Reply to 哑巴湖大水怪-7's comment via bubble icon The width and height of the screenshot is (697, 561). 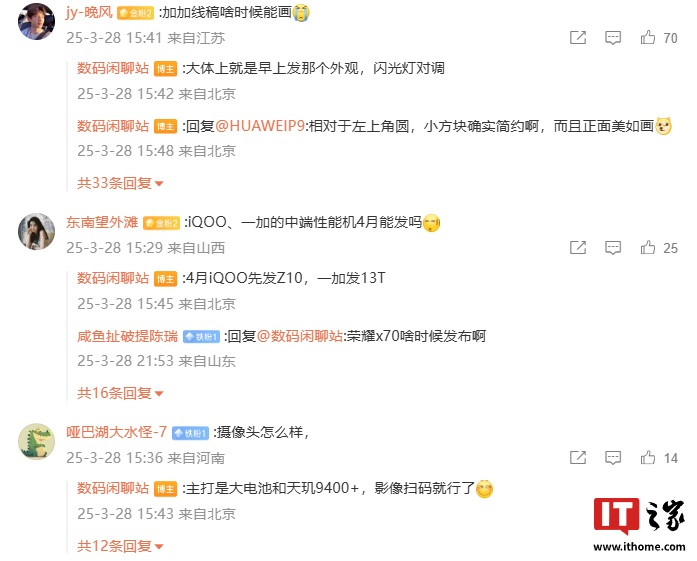613,457
